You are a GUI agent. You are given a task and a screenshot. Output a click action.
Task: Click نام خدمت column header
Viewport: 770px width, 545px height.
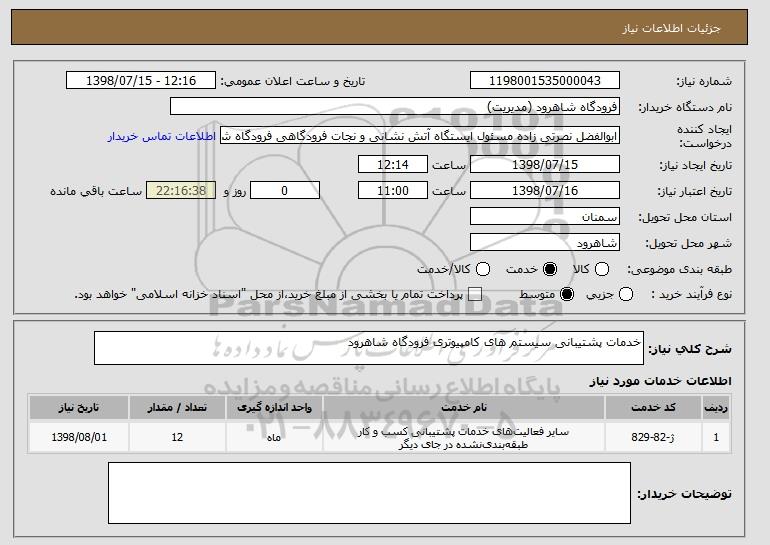(464, 408)
